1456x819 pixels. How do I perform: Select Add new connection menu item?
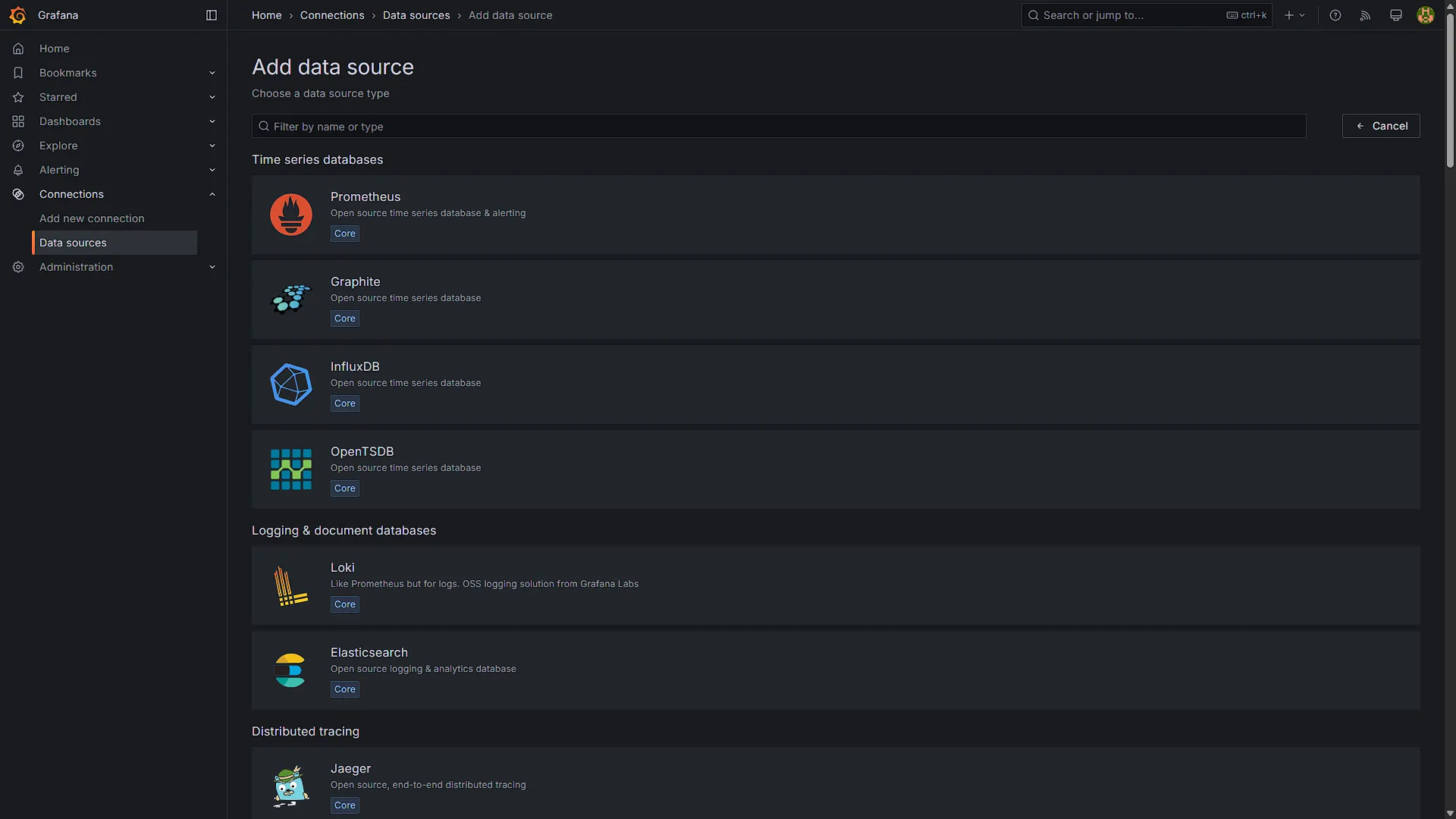(92, 218)
